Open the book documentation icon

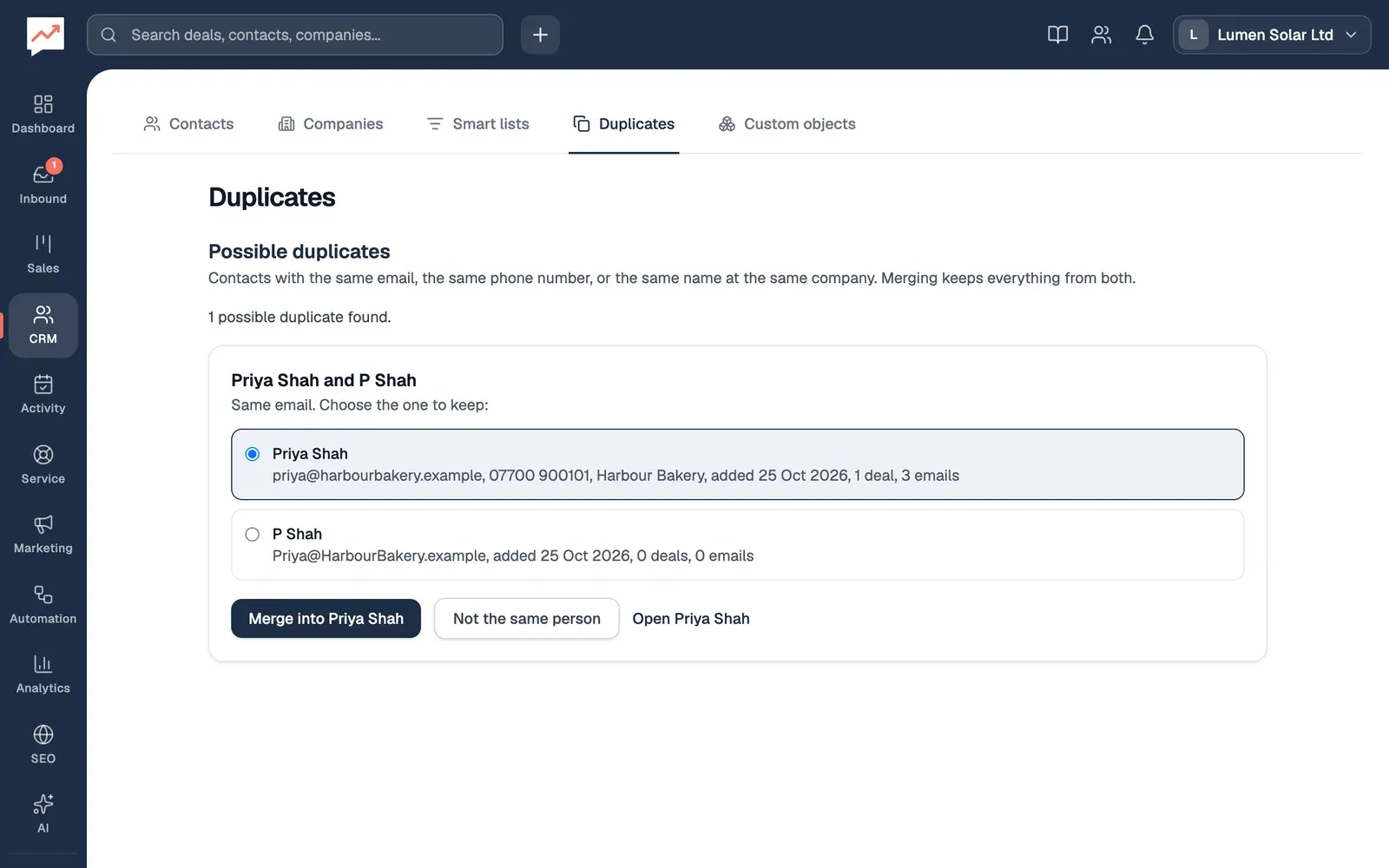pyautogui.click(x=1057, y=35)
